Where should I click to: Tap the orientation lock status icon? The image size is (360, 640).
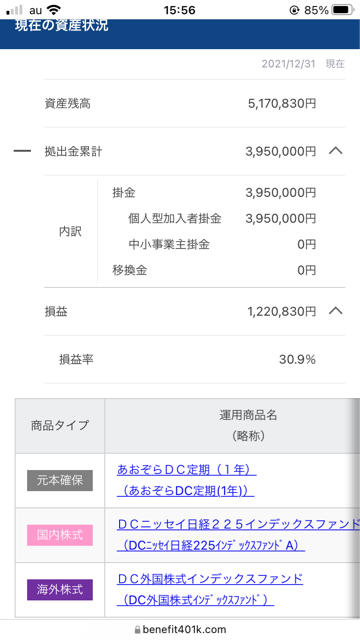(294, 10)
